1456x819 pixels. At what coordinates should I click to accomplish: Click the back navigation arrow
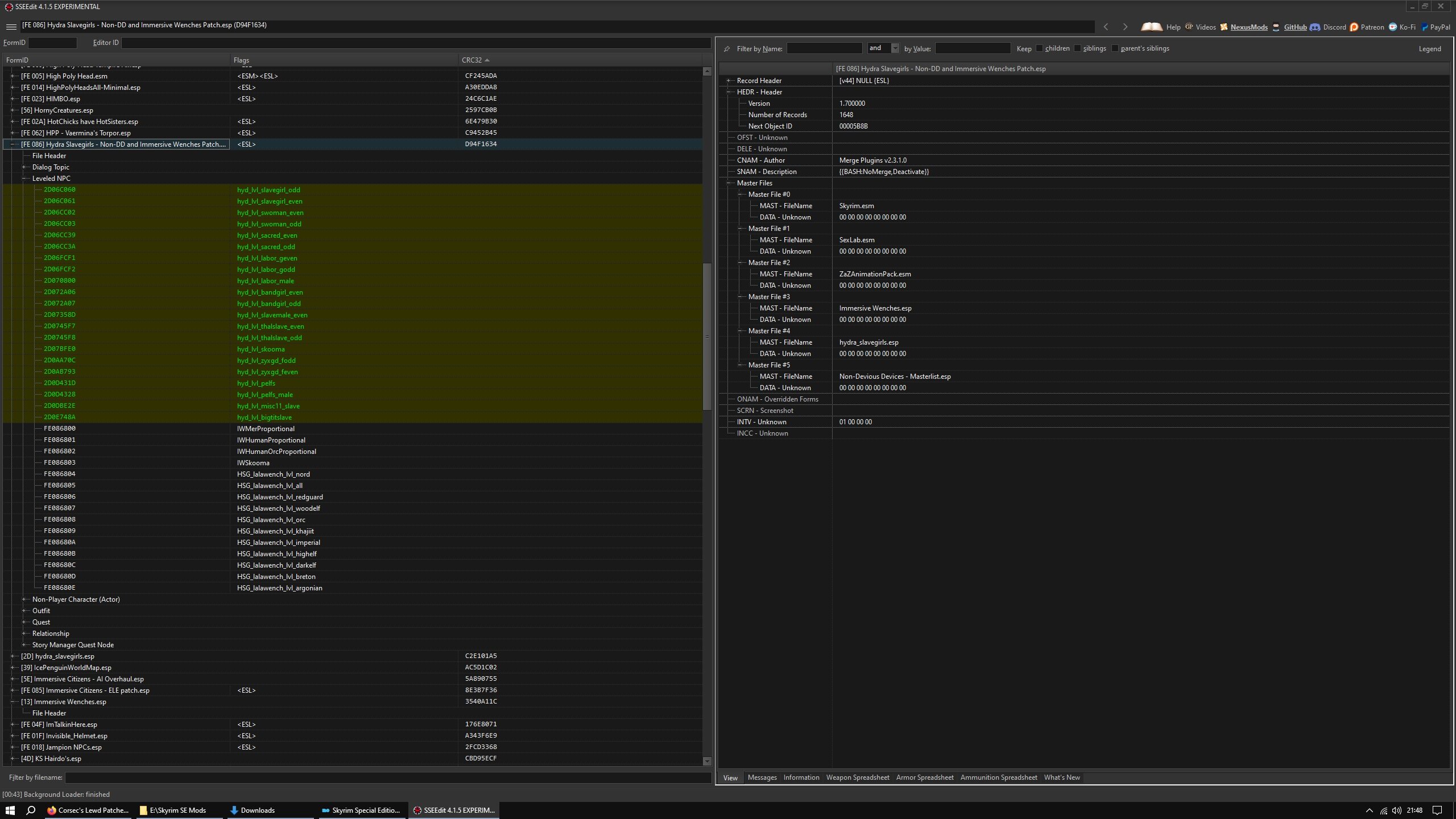pos(1106,27)
